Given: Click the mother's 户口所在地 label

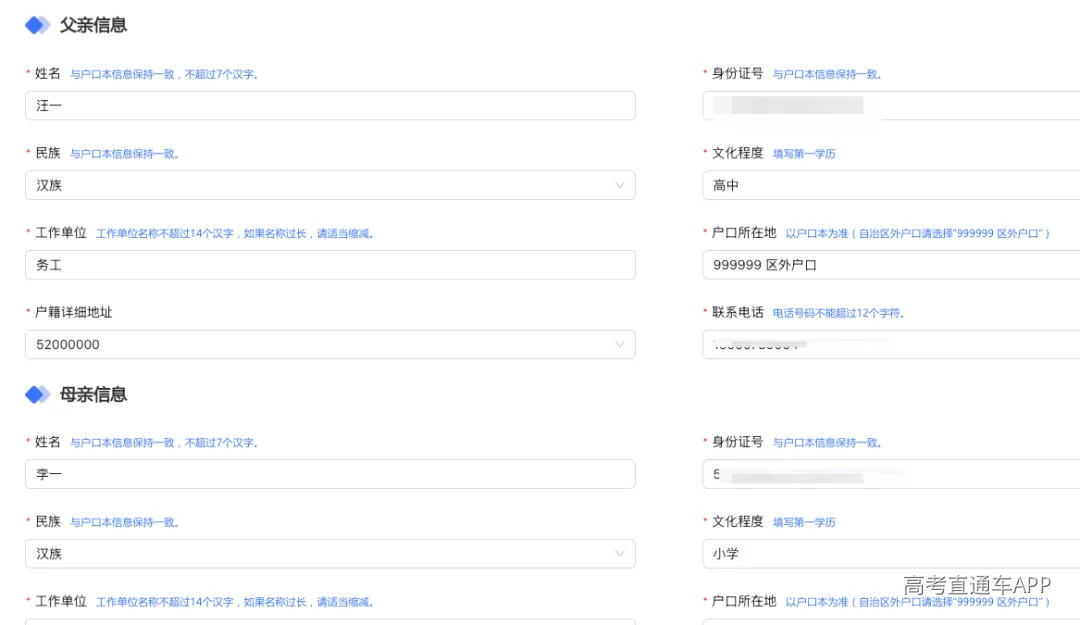Looking at the screenshot, I should tap(744, 602).
